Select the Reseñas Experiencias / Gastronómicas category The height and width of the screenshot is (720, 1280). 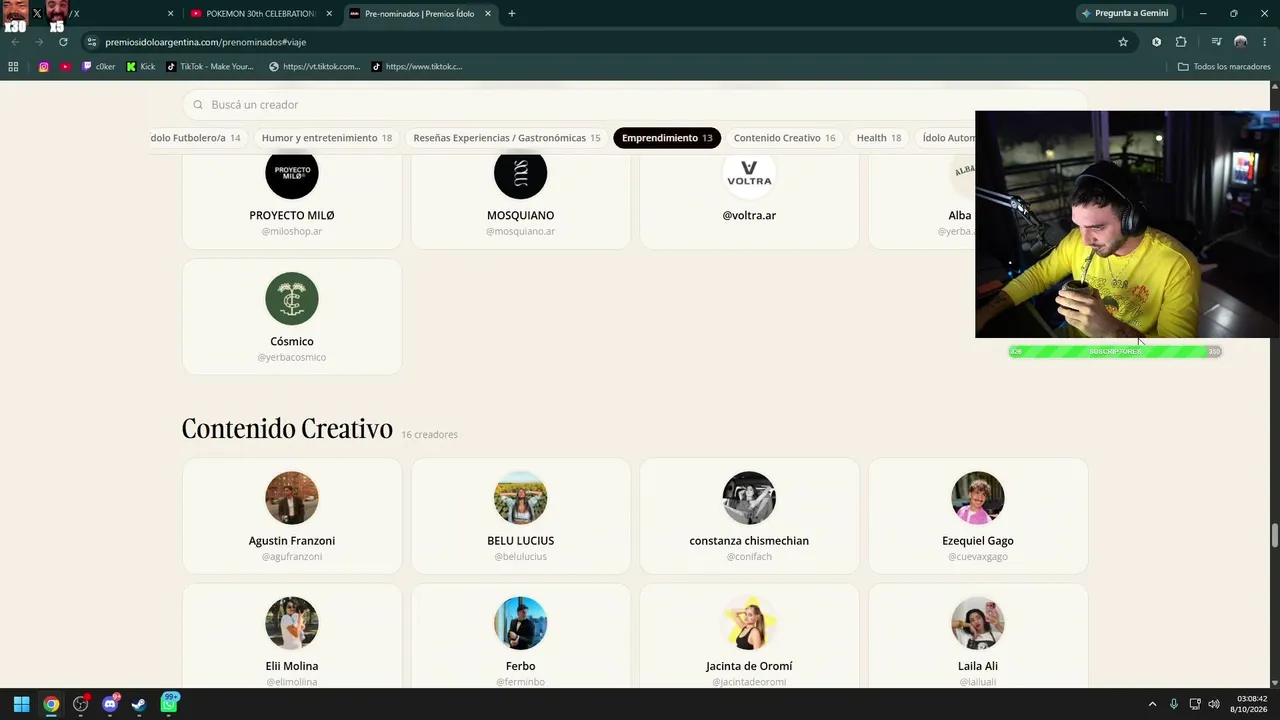coord(507,138)
